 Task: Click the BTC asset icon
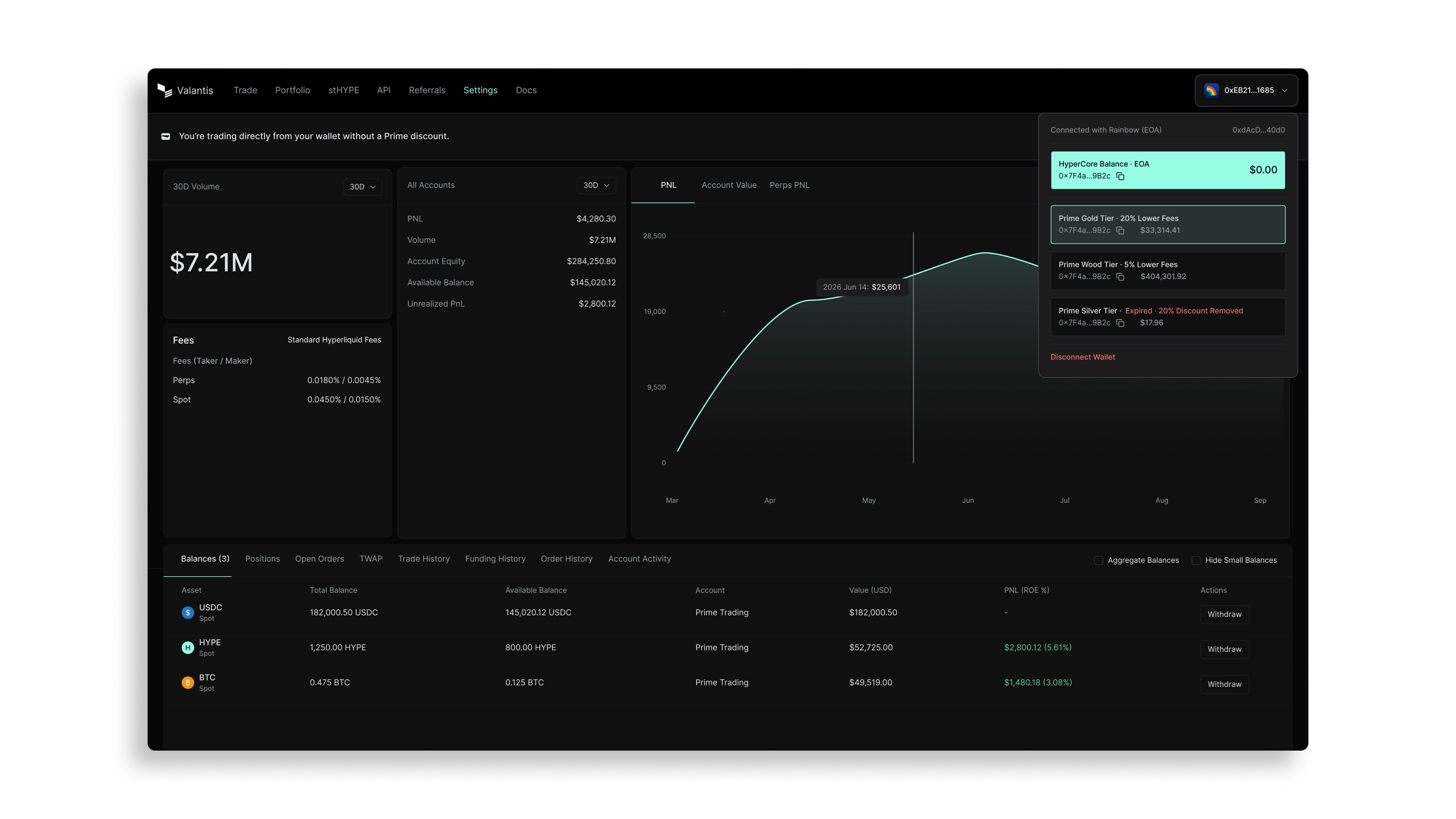[188, 682]
